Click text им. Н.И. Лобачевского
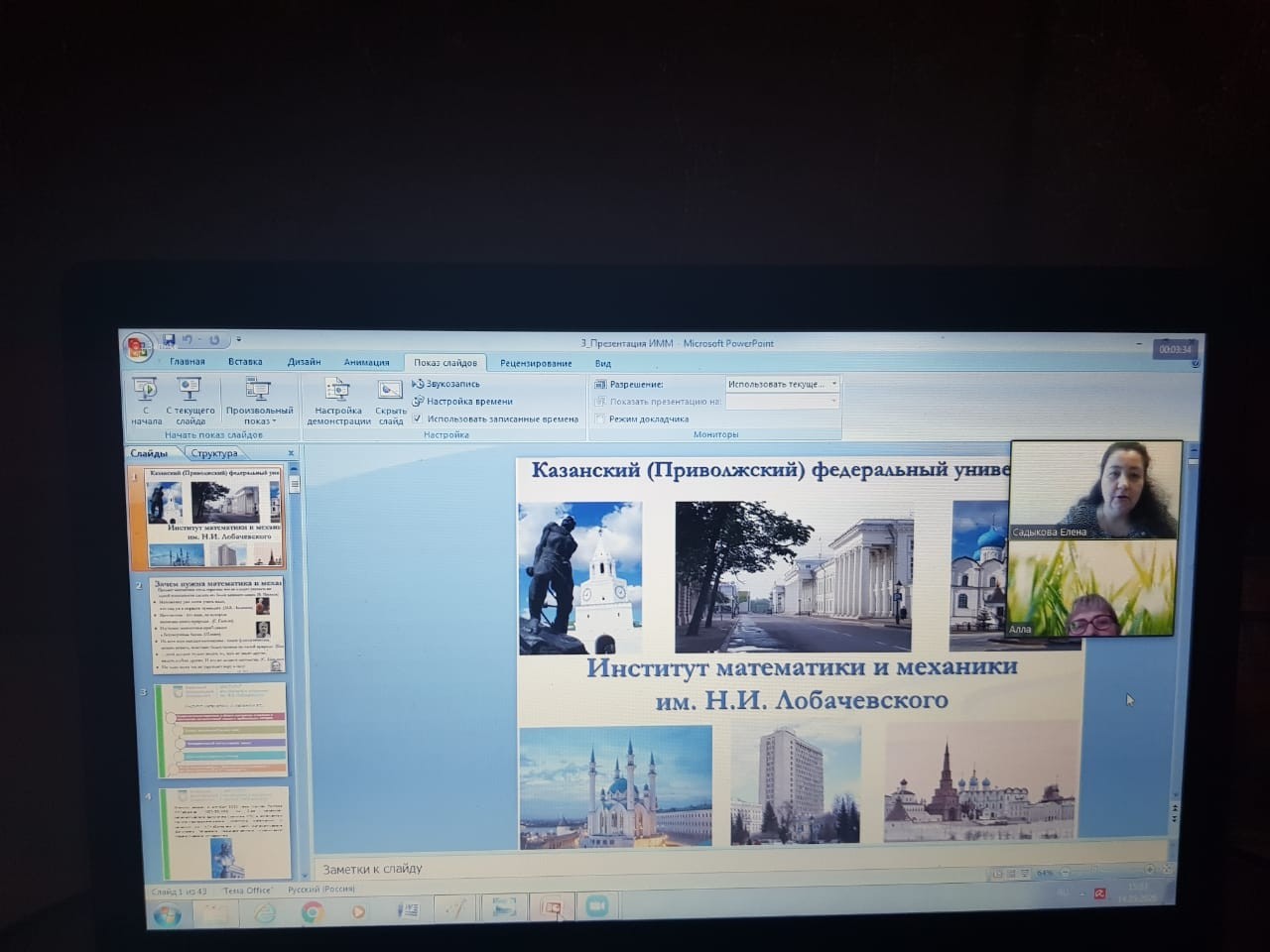Viewport: 1270px width, 952px height. (x=802, y=701)
